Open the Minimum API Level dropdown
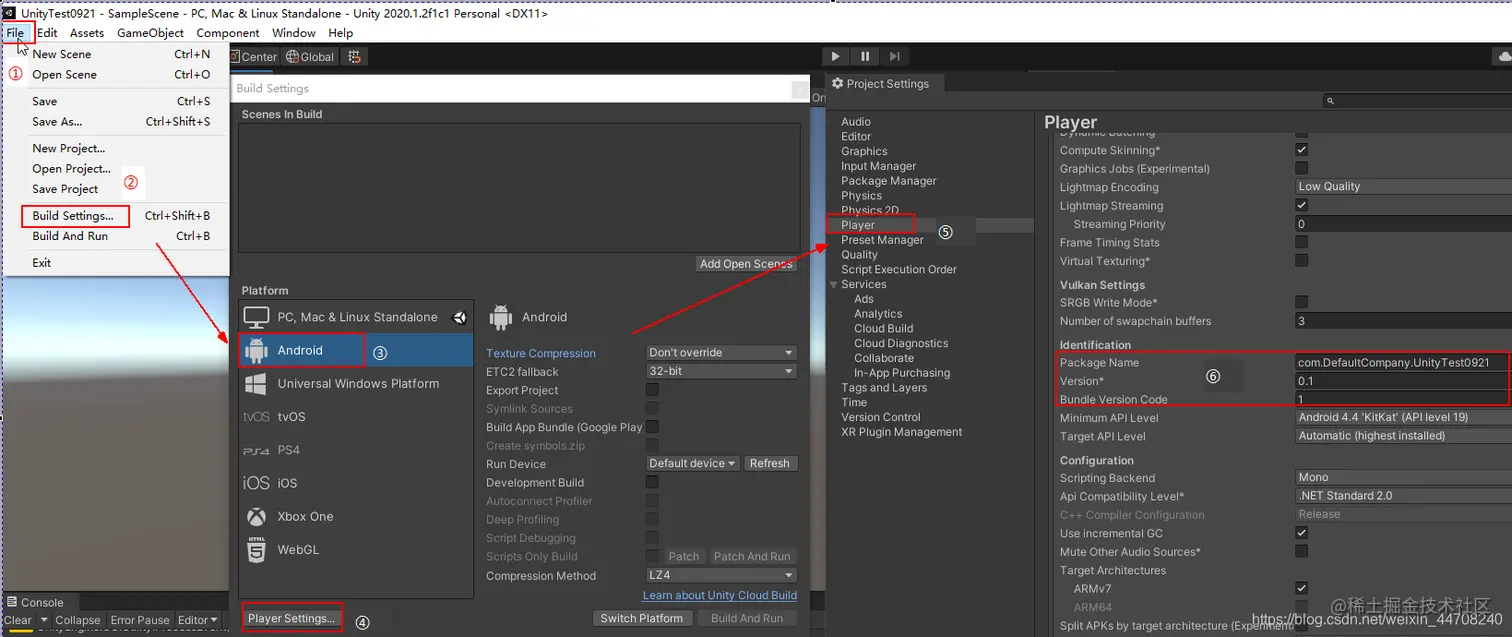The image size is (1512, 637). 1403,418
